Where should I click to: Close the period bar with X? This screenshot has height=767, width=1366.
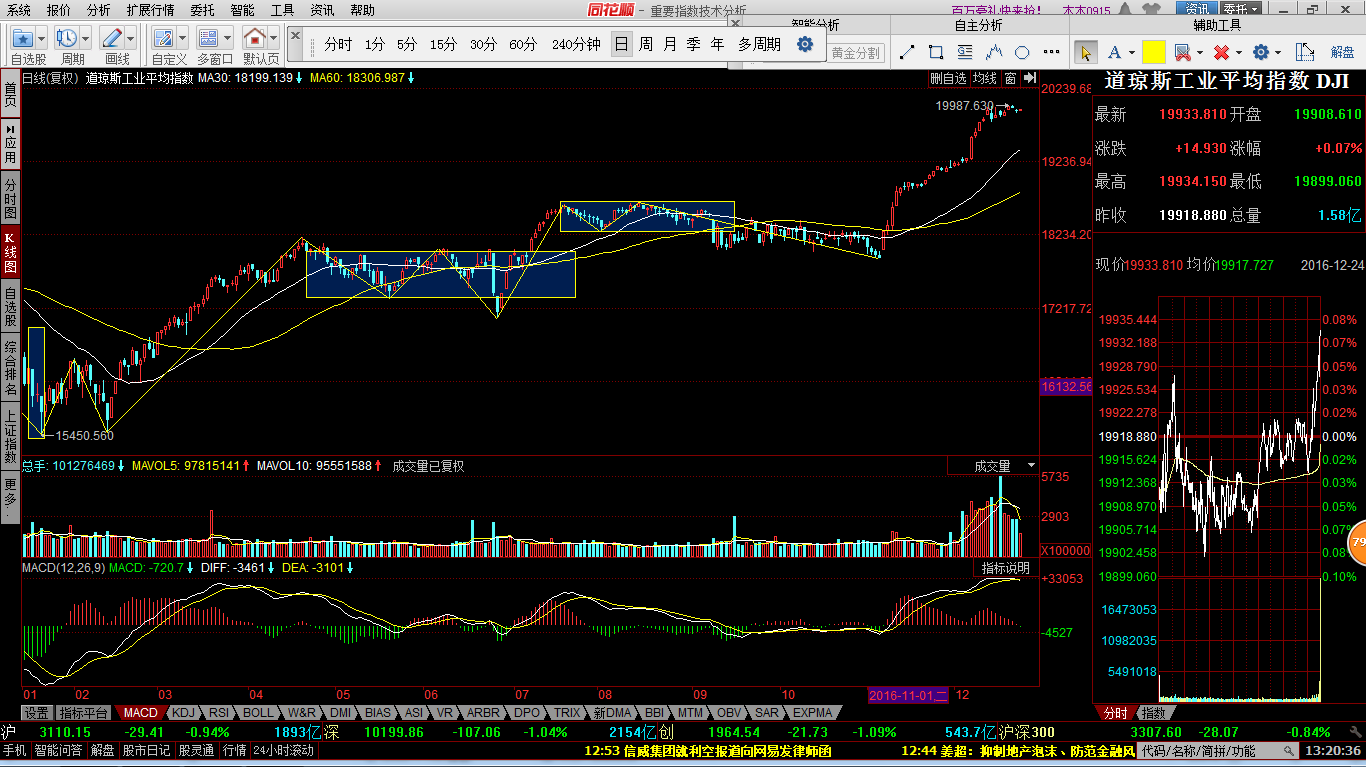click(x=295, y=36)
